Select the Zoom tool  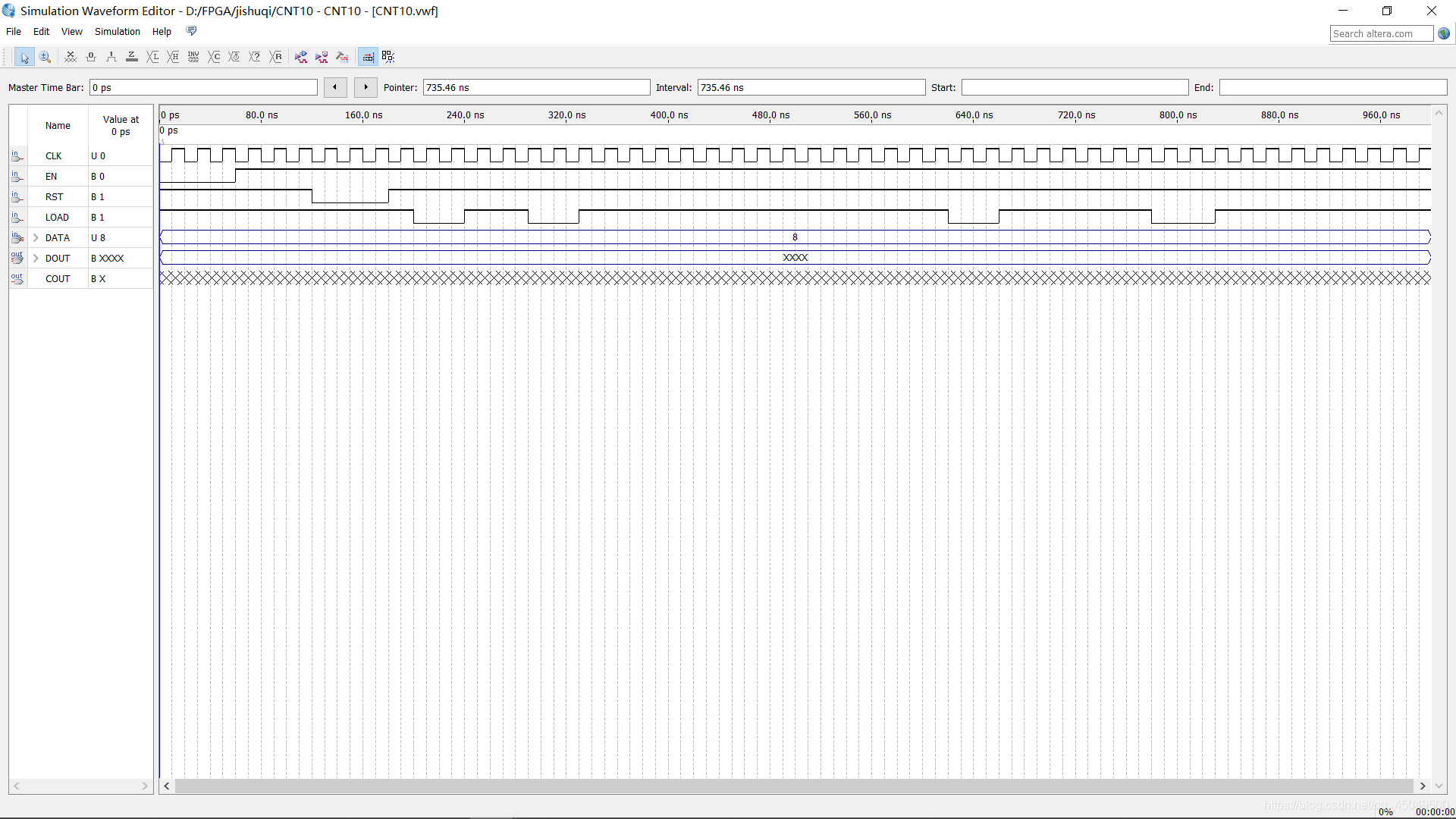click(x=45, y=57)
